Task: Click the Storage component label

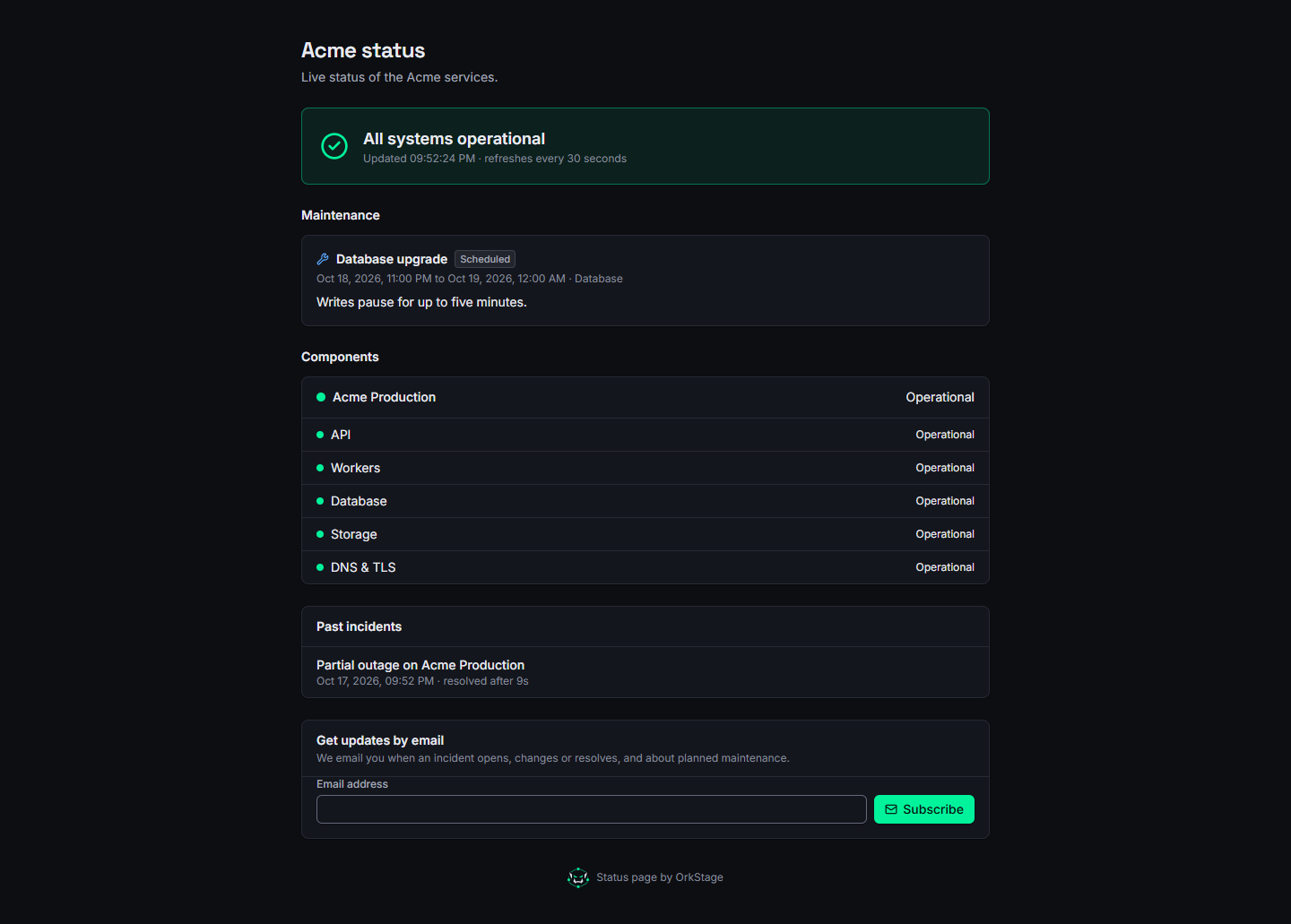Action: point(353,534)
